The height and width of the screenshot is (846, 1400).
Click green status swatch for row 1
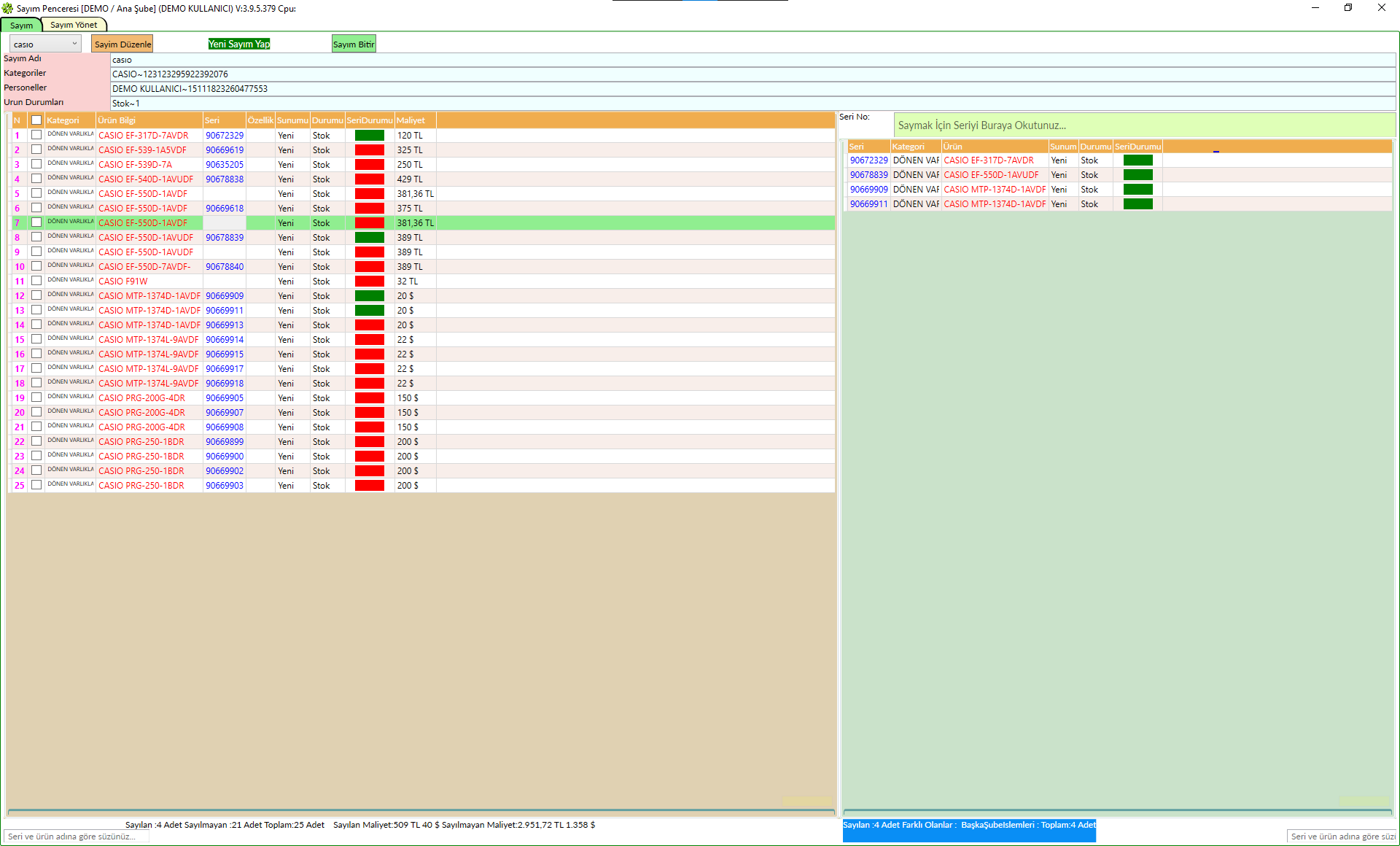(x=370, y=136)
